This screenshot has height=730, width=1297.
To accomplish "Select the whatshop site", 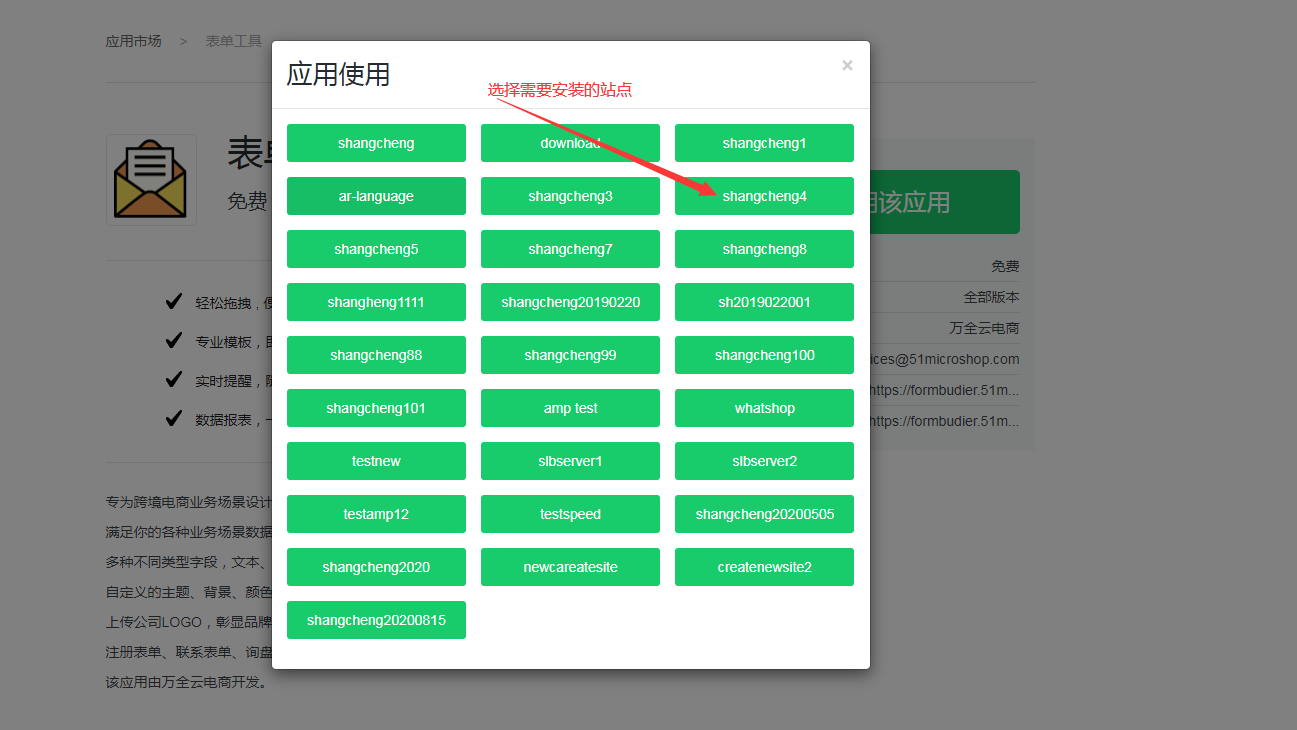I will (x=764, y=408).
